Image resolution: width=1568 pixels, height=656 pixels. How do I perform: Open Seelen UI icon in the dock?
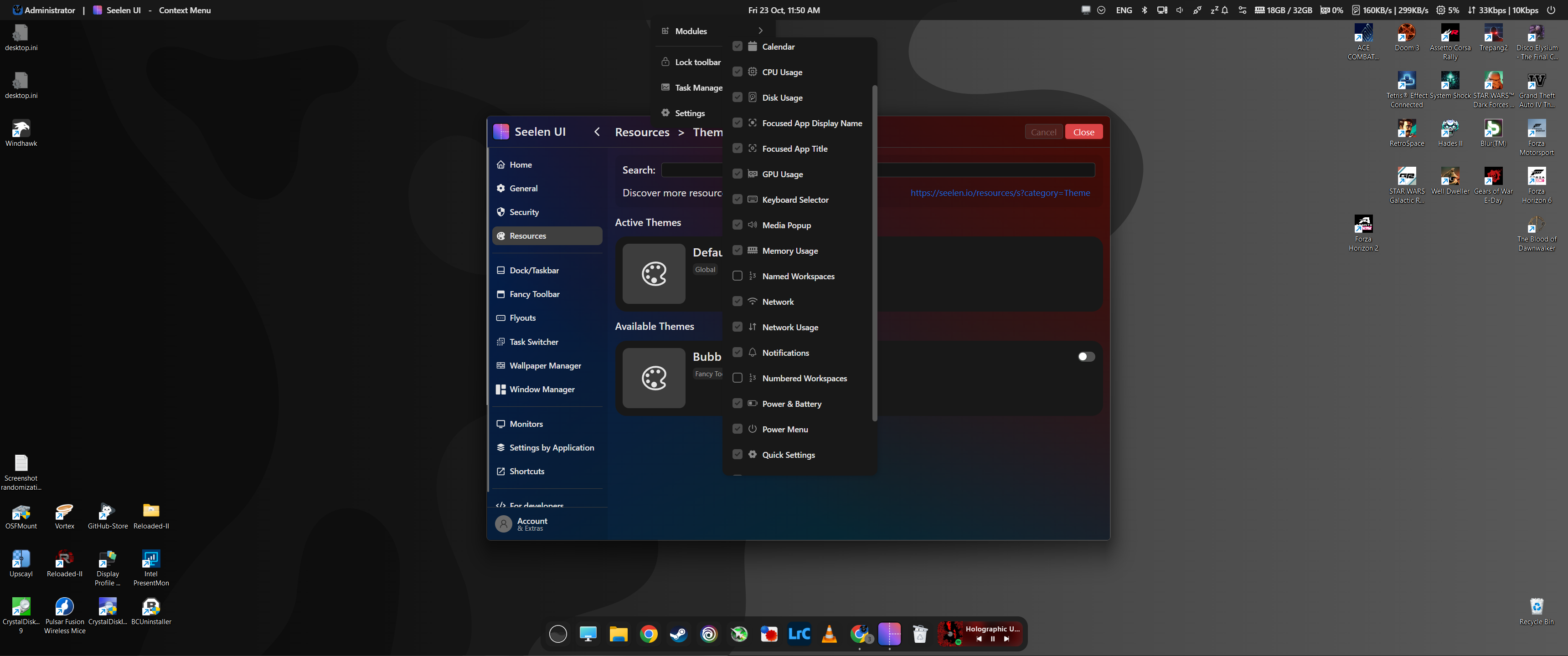(x=889, y=634)
